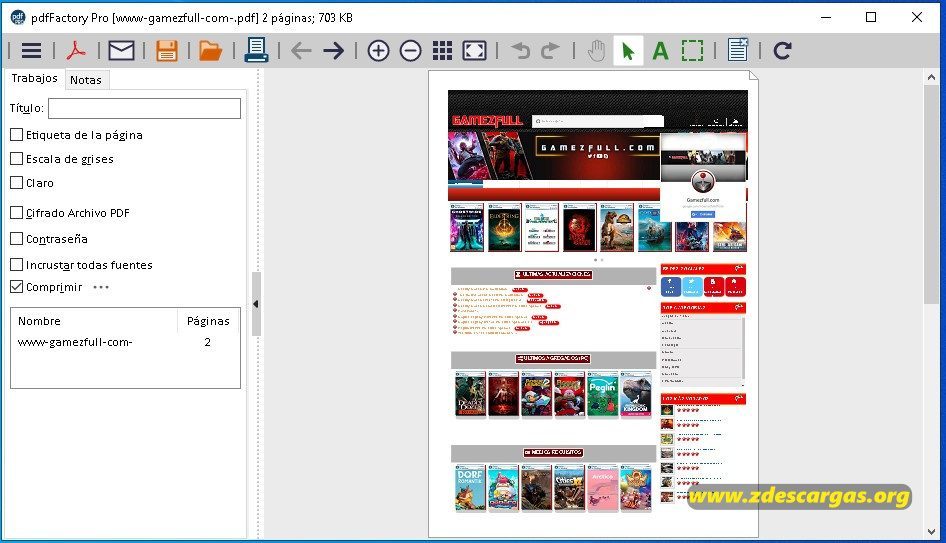
Task: Select the hand pan tool
Action: (x=596, y=51)
